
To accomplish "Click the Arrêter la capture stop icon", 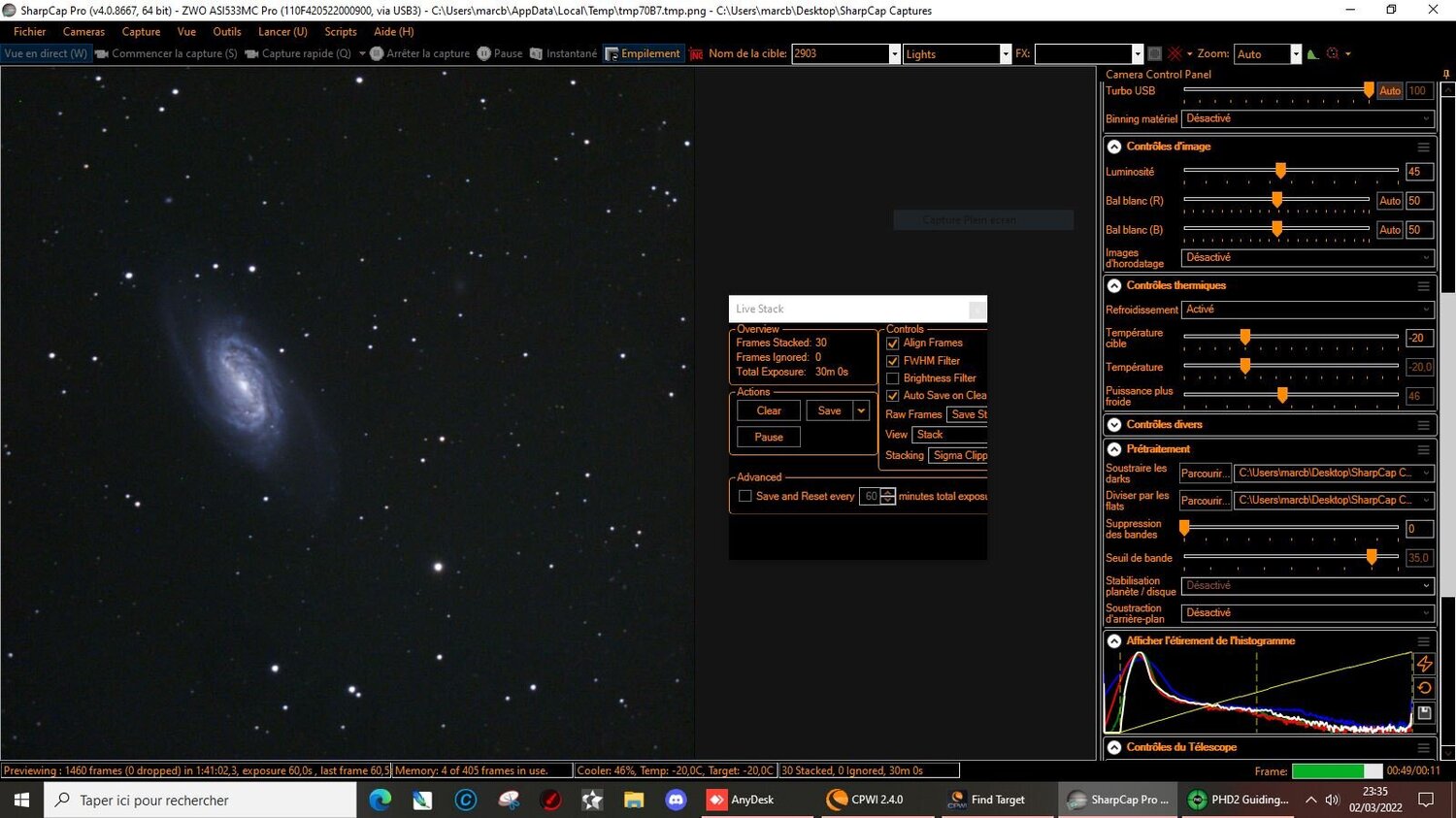I will pos(376,53).
